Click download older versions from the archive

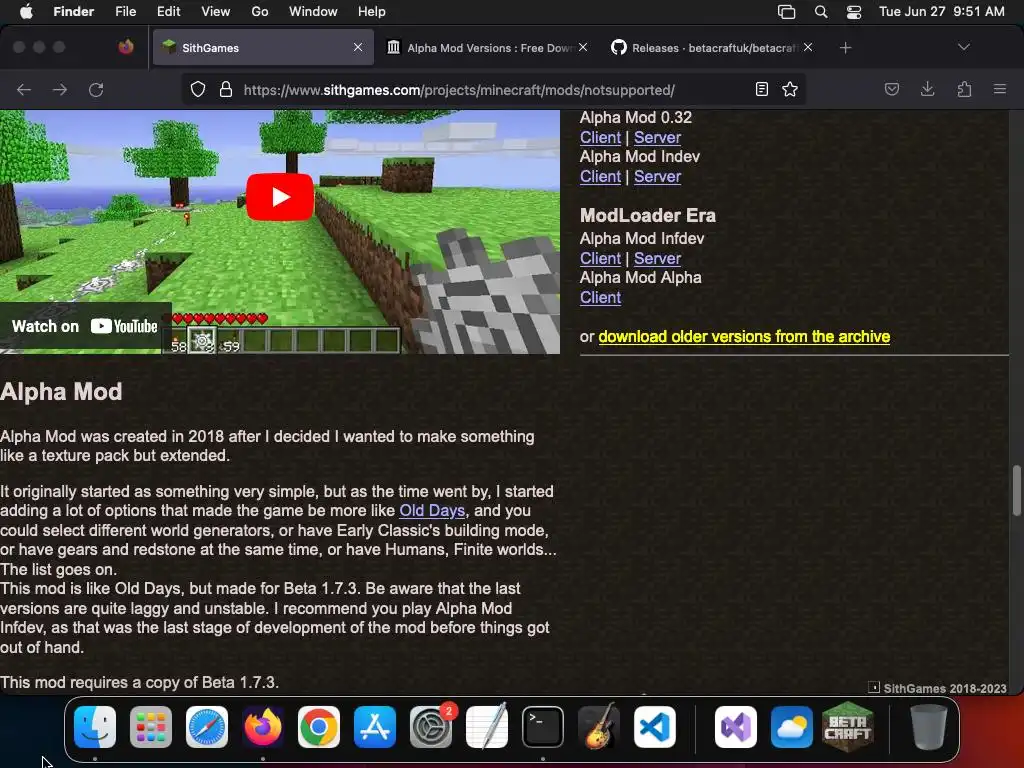point(744,337)
